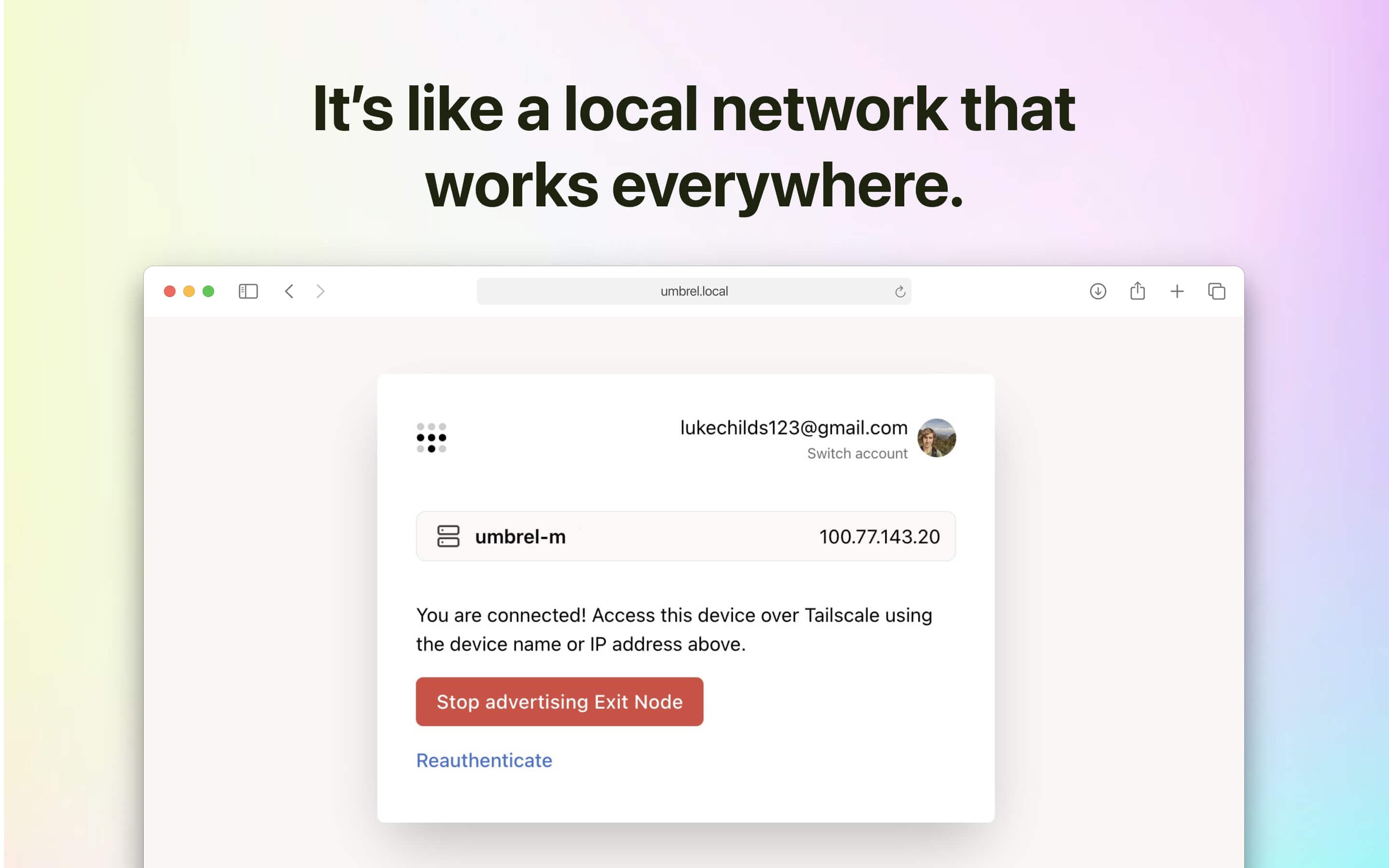
Task: Click the browser back navigation arrow
Action: click(288, 291)
